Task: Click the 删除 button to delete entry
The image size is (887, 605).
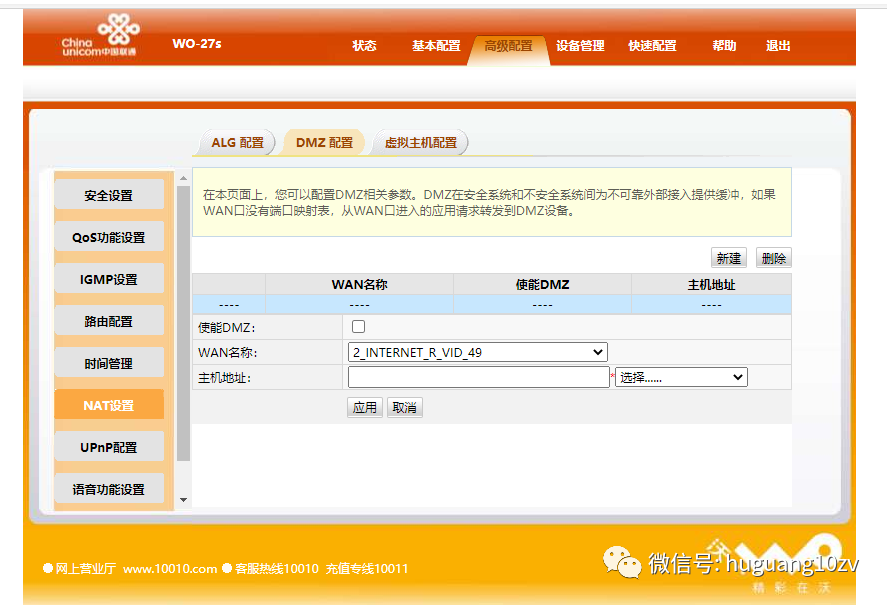Action: click(x=774, y=257)
